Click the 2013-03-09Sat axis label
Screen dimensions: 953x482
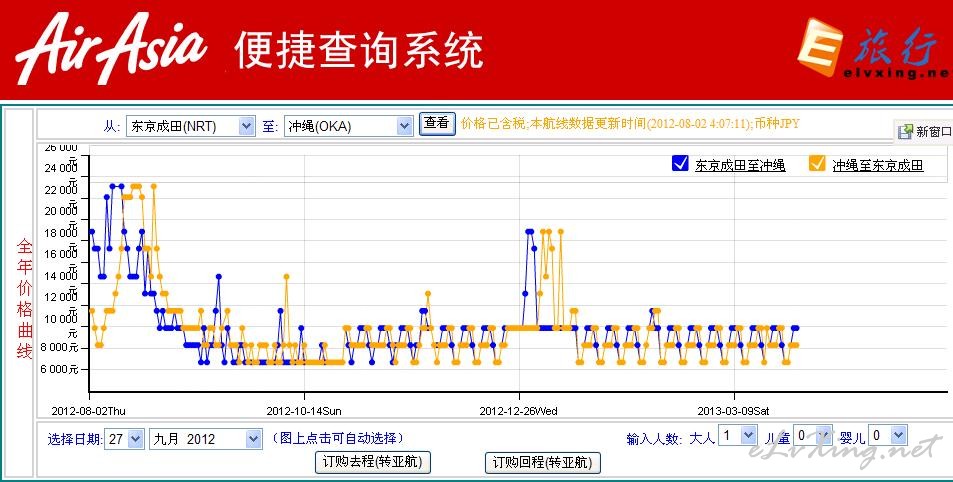point(734,411)
